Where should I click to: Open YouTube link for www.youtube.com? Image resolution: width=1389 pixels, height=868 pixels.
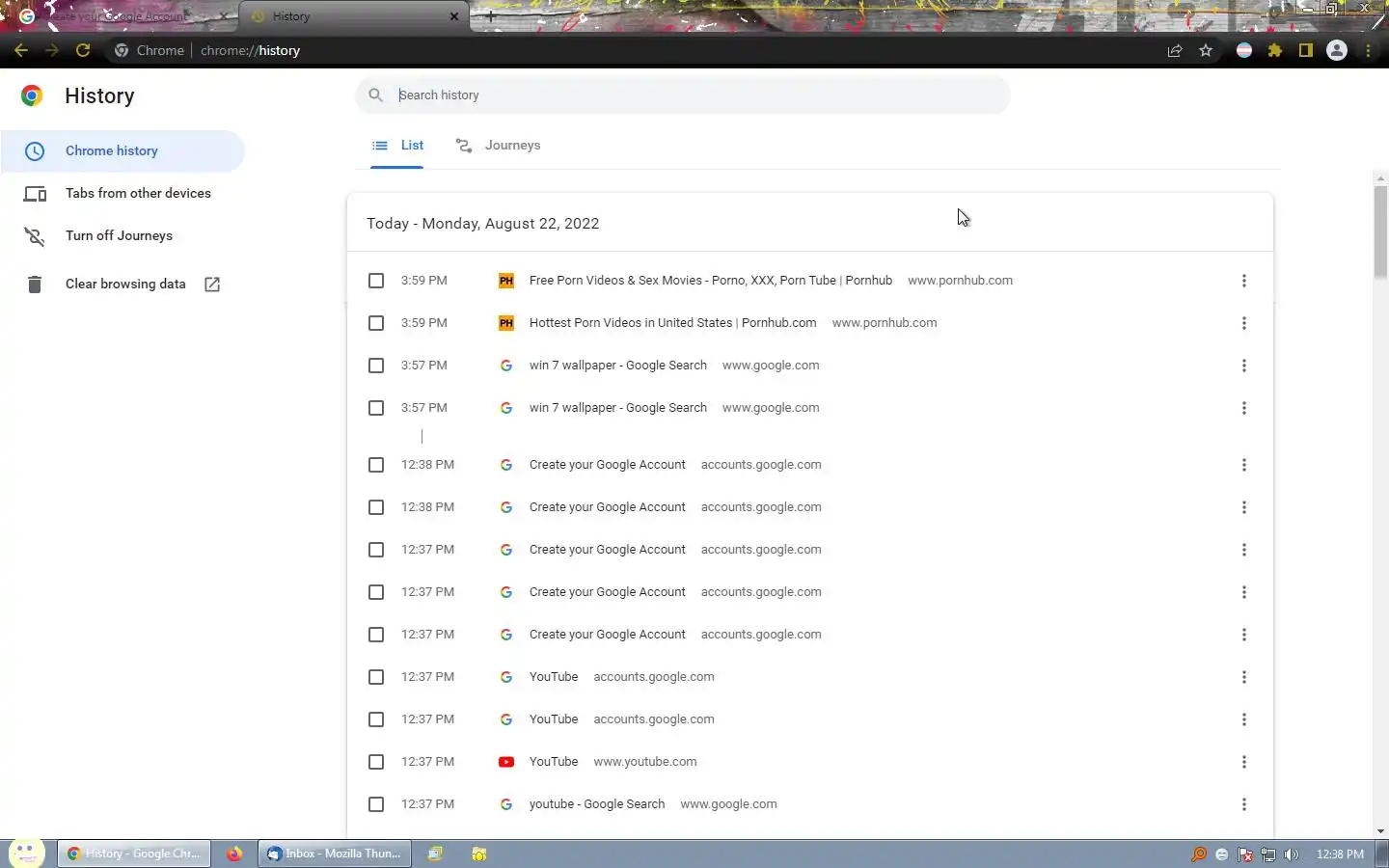[554, 762]
